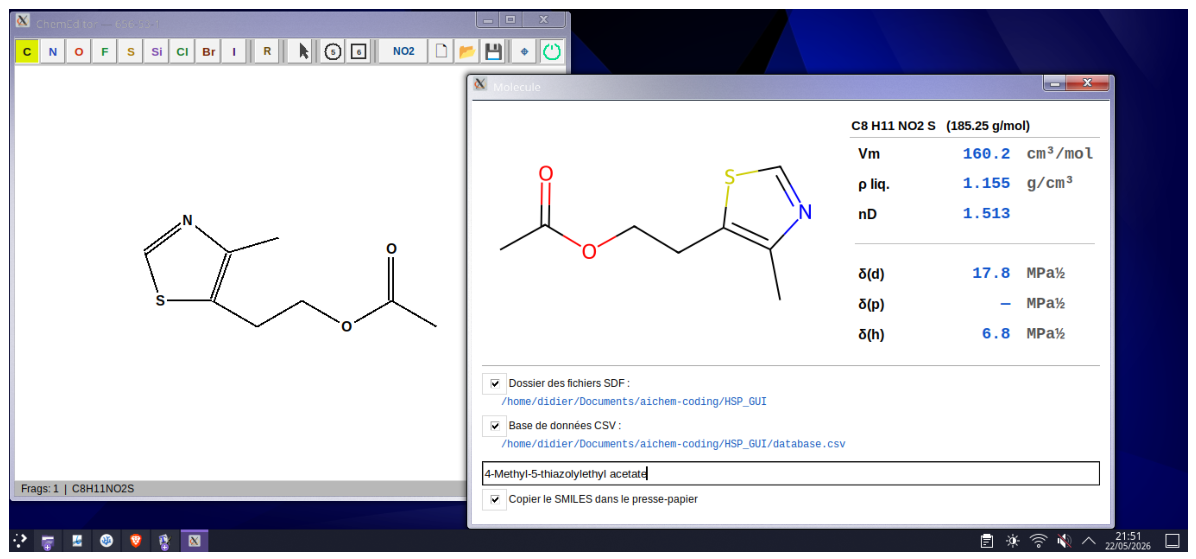Screen dimensions: 1196x559
Task: Toggle "Copier le SMILES dans le presse-papier" checkbox
Action: [x=494, y=500]
